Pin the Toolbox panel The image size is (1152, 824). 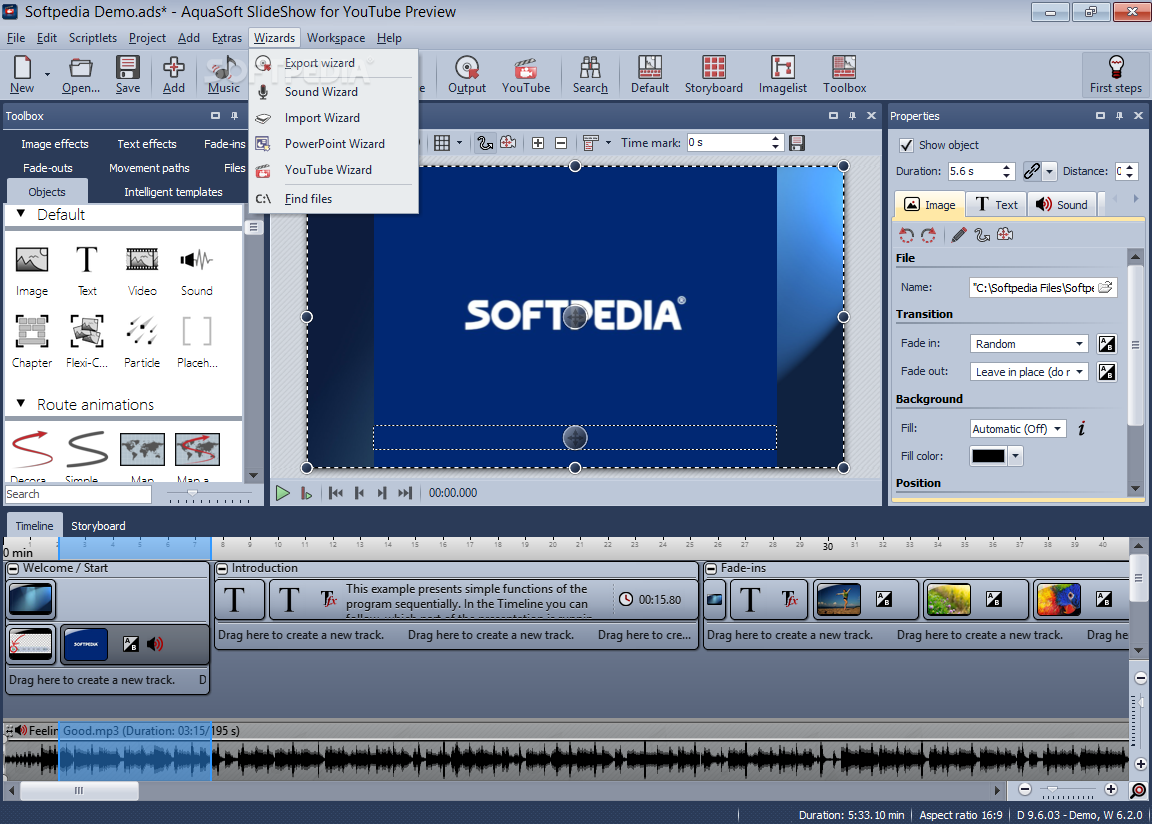tap(234, 115)
